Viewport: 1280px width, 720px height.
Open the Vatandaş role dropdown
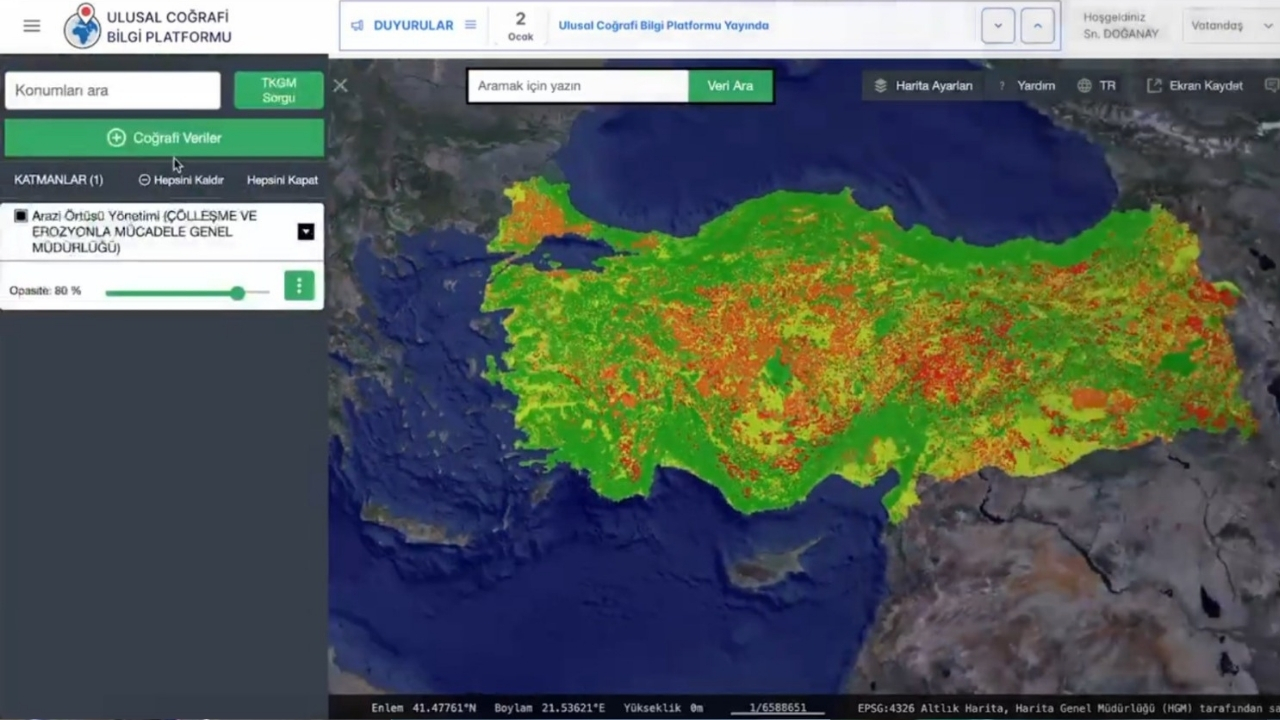tap(1228, 26)
